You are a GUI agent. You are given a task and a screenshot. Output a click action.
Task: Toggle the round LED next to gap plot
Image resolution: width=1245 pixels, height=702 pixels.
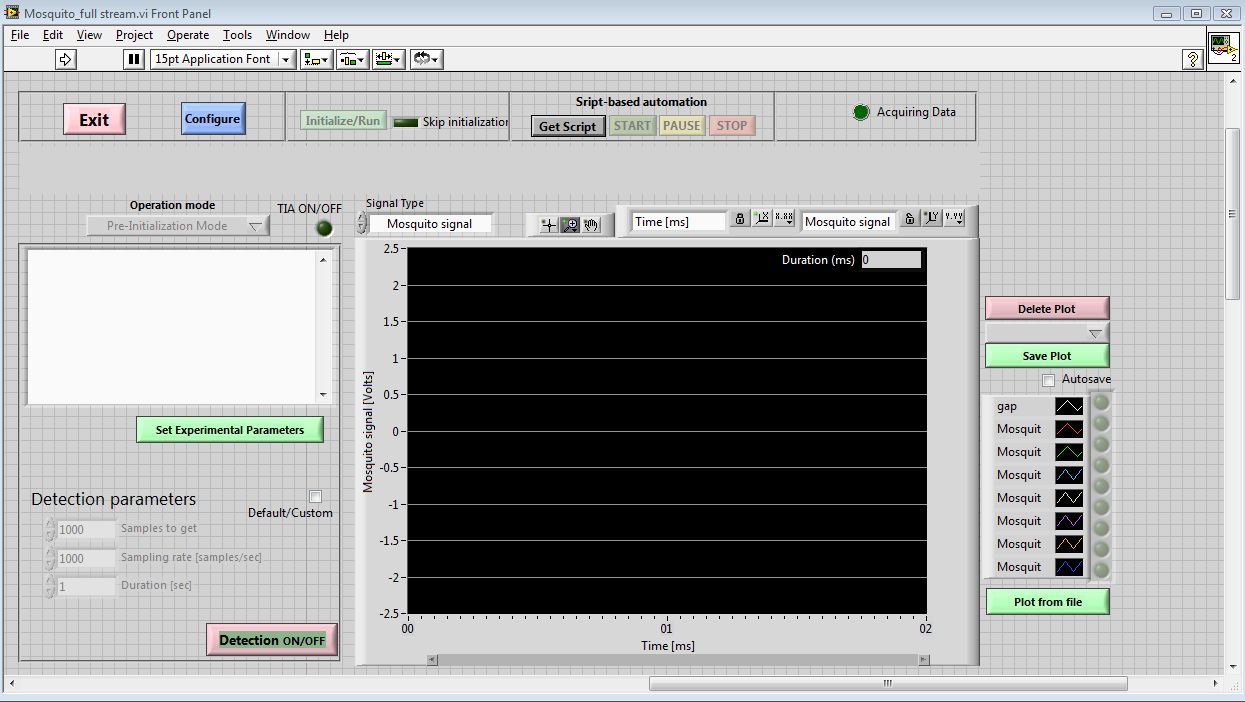point(1100,402)
